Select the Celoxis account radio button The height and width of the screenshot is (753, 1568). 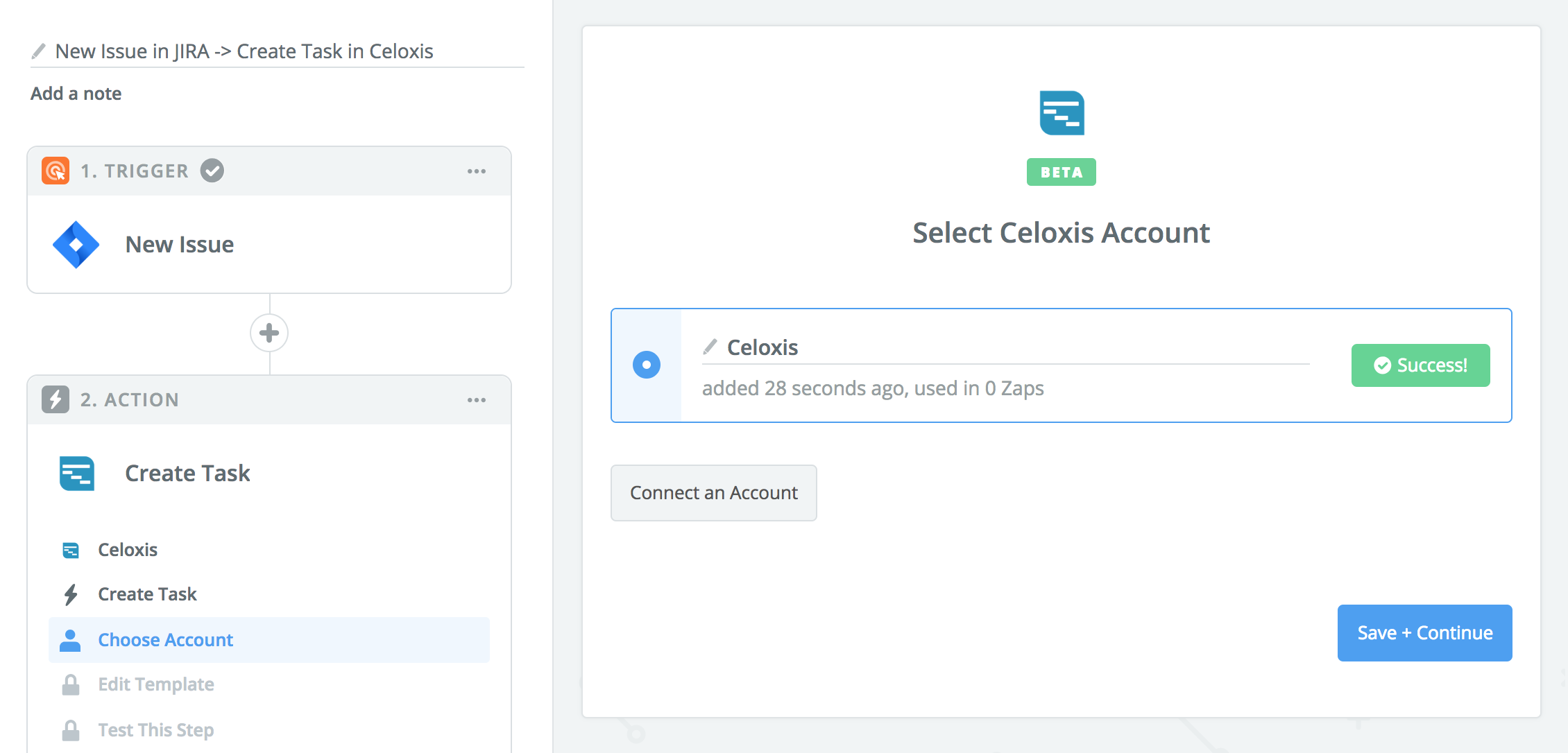pos(647,365)
